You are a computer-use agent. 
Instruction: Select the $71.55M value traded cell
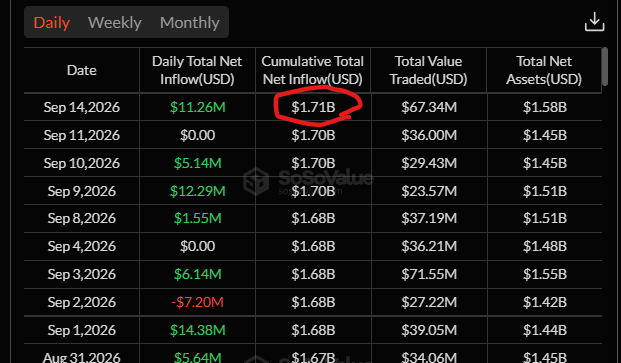pyautogui.click(x=429, y=274)
